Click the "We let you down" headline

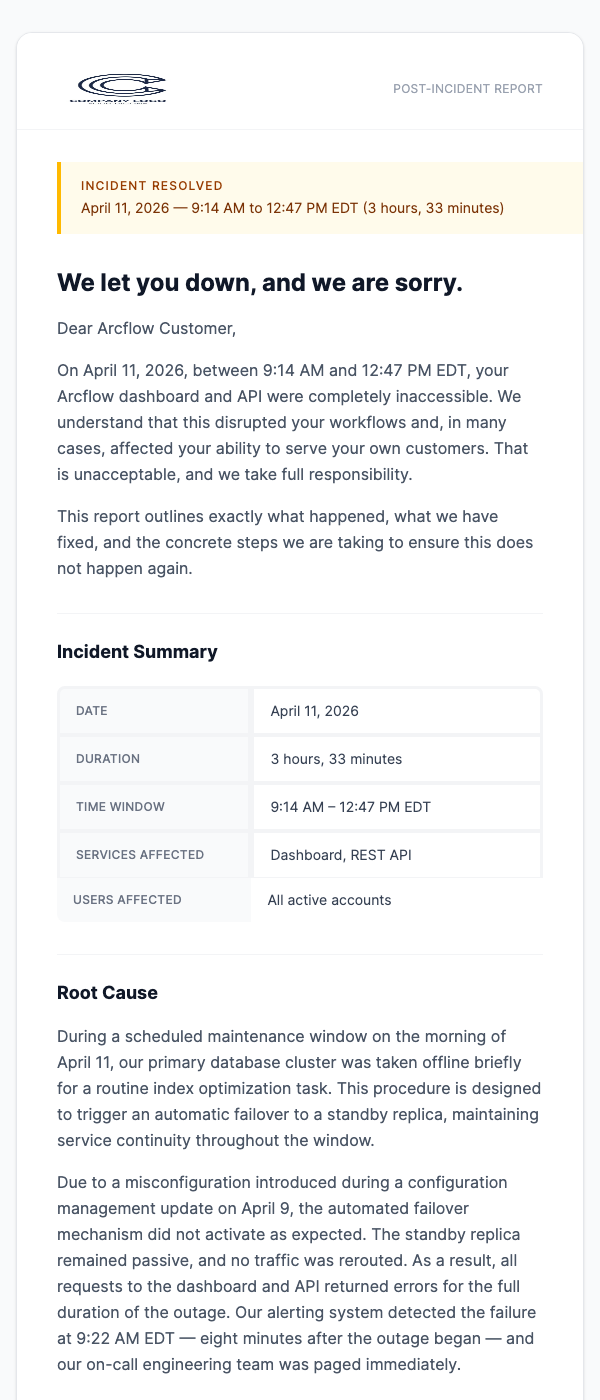(x=260, y=283)
